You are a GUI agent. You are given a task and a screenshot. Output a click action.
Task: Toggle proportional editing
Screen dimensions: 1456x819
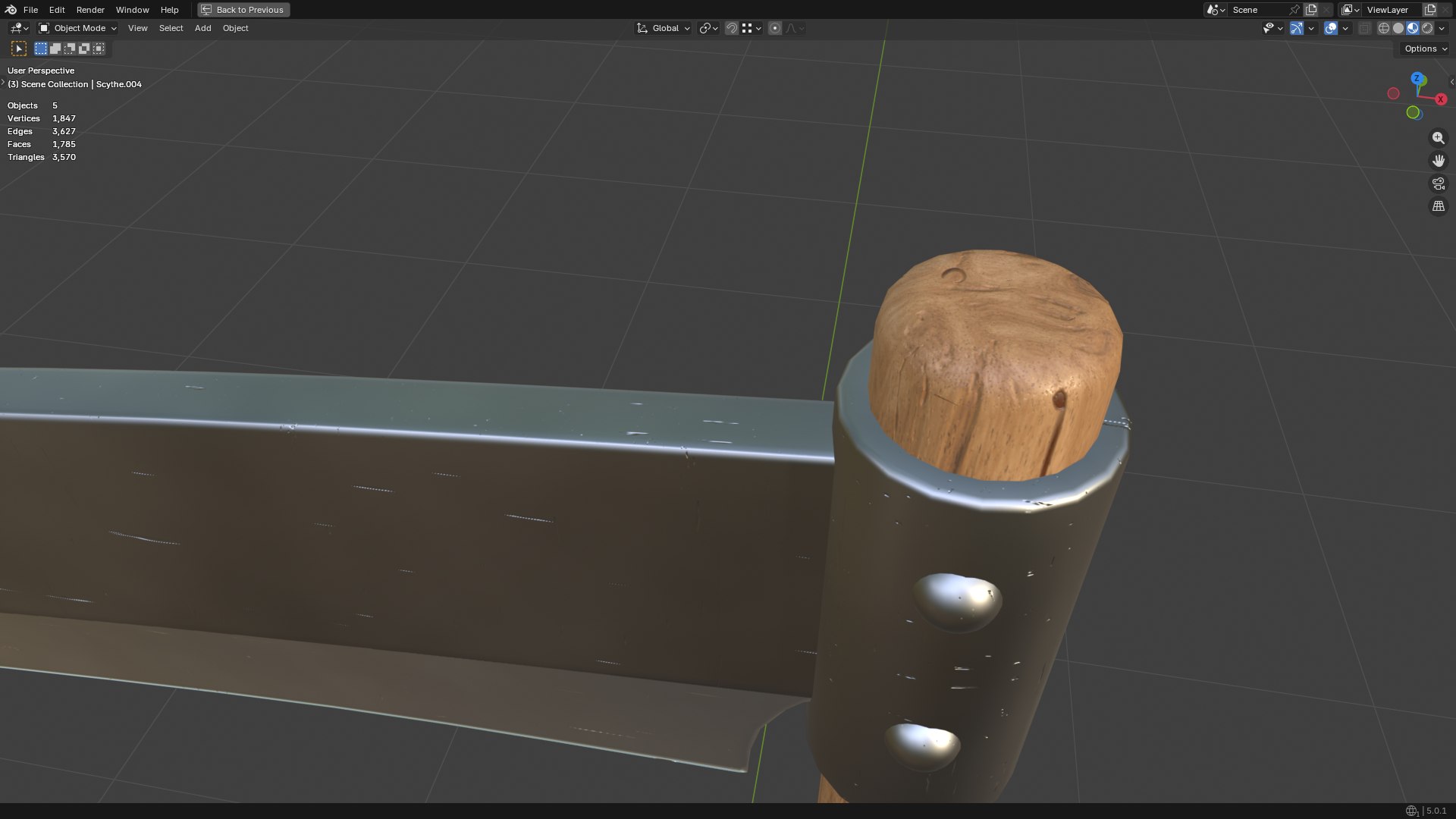tap(775, 28)
